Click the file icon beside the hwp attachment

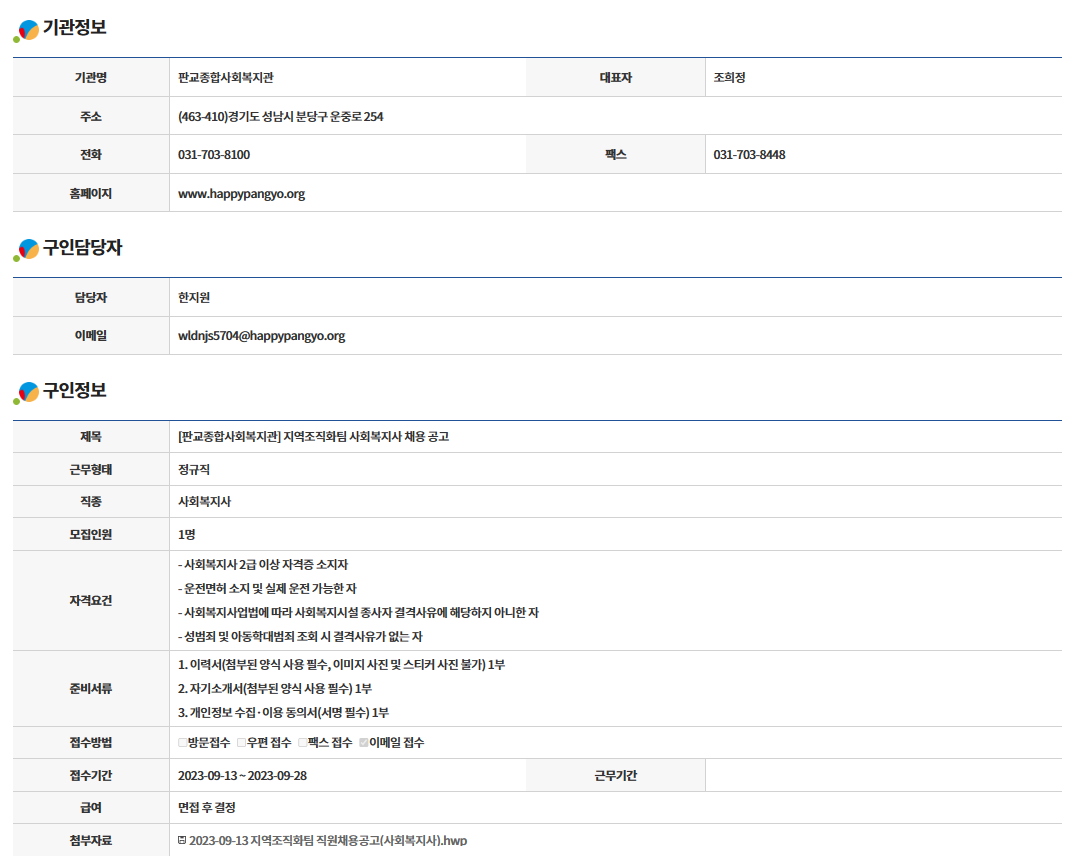[x=182, y=840]
